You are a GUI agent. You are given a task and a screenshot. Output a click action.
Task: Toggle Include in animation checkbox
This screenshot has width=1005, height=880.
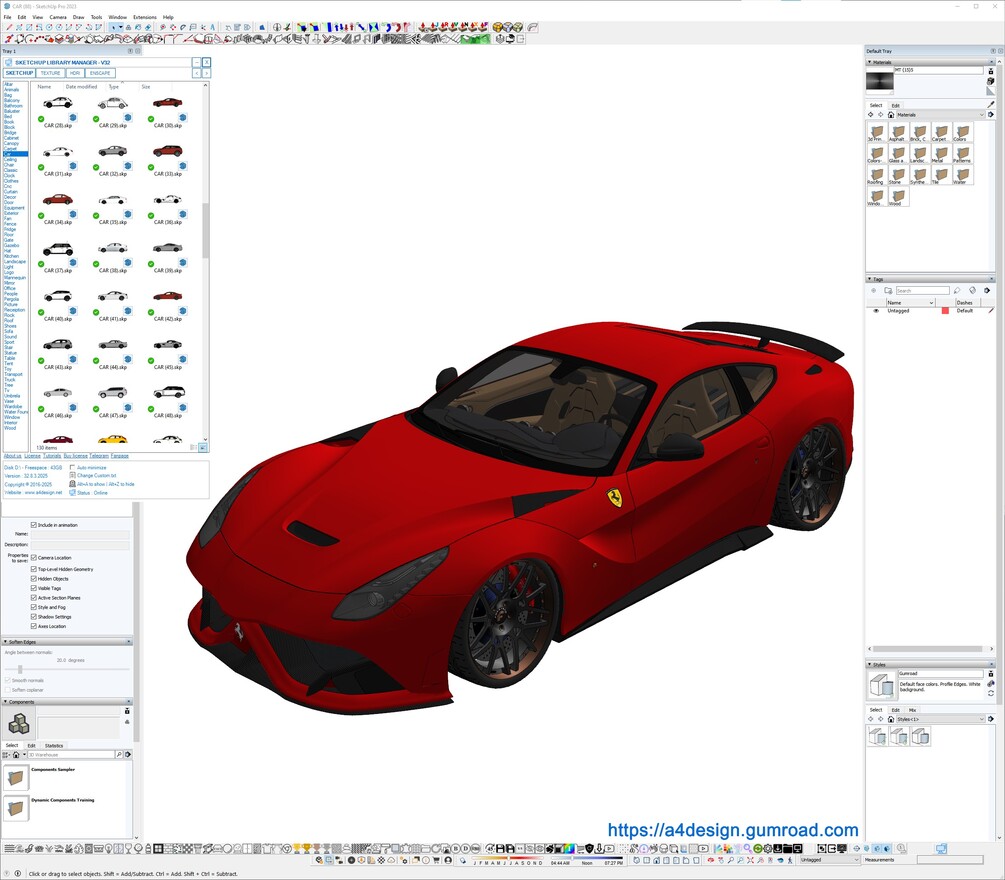point(34,525)
